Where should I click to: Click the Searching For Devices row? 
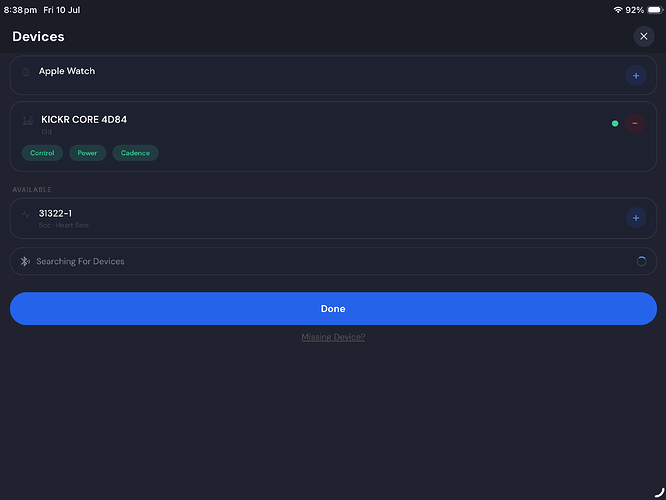coord(333,261)
